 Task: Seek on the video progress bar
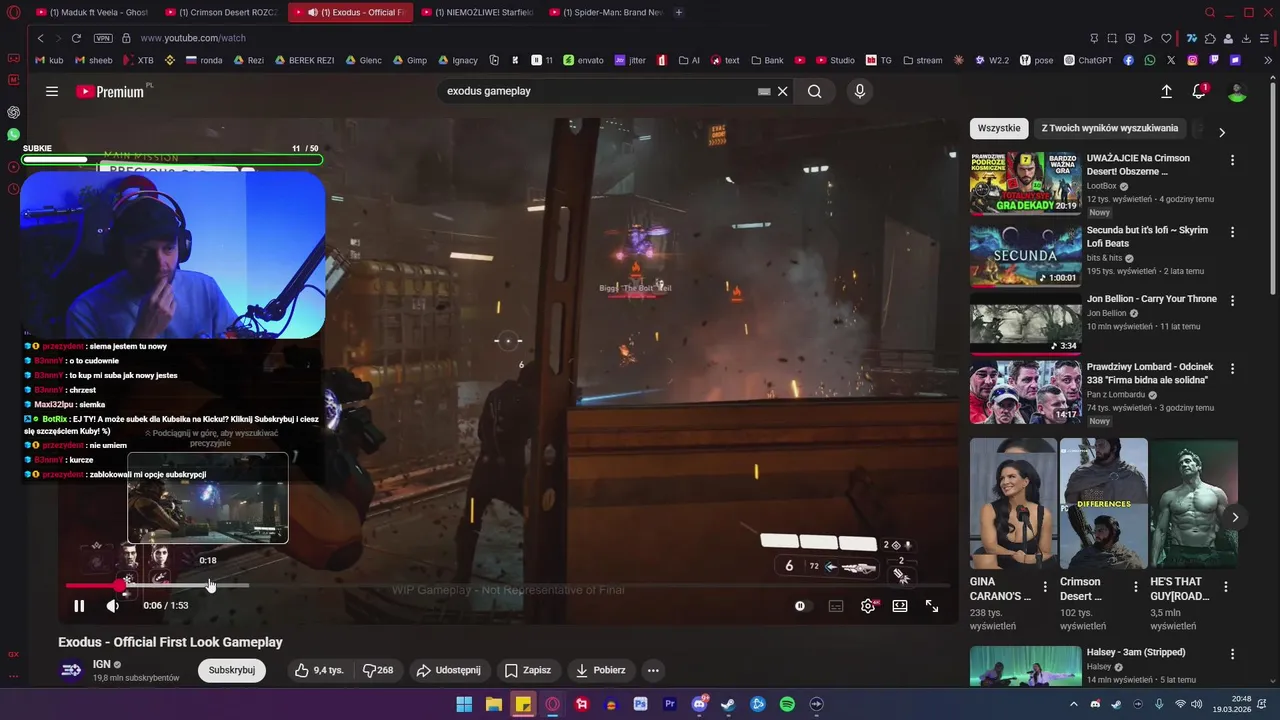click(507, 585)
